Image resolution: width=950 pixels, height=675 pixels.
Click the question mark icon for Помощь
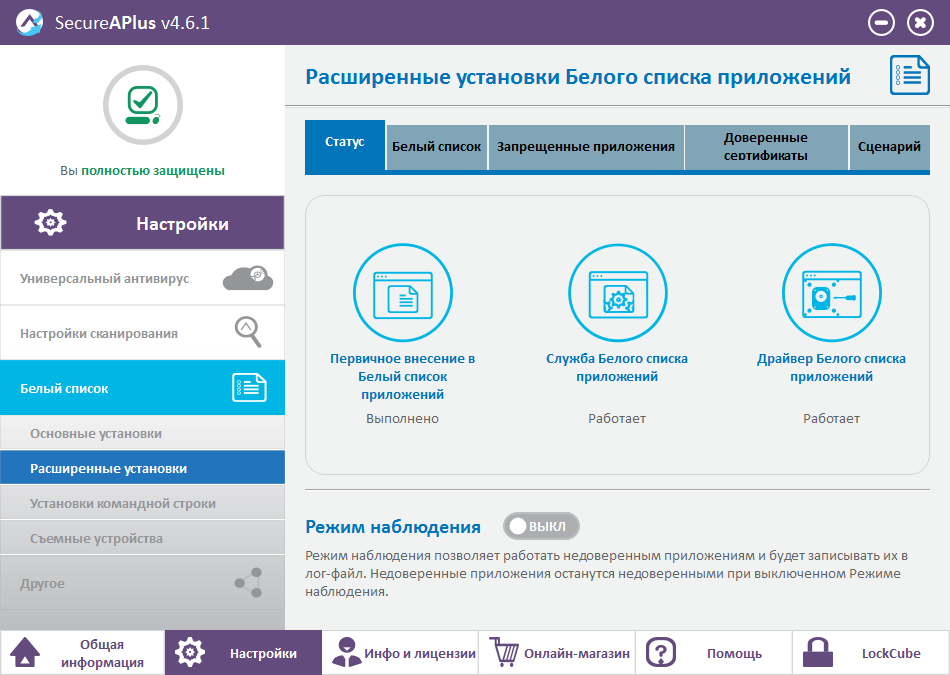pos(661,653)
